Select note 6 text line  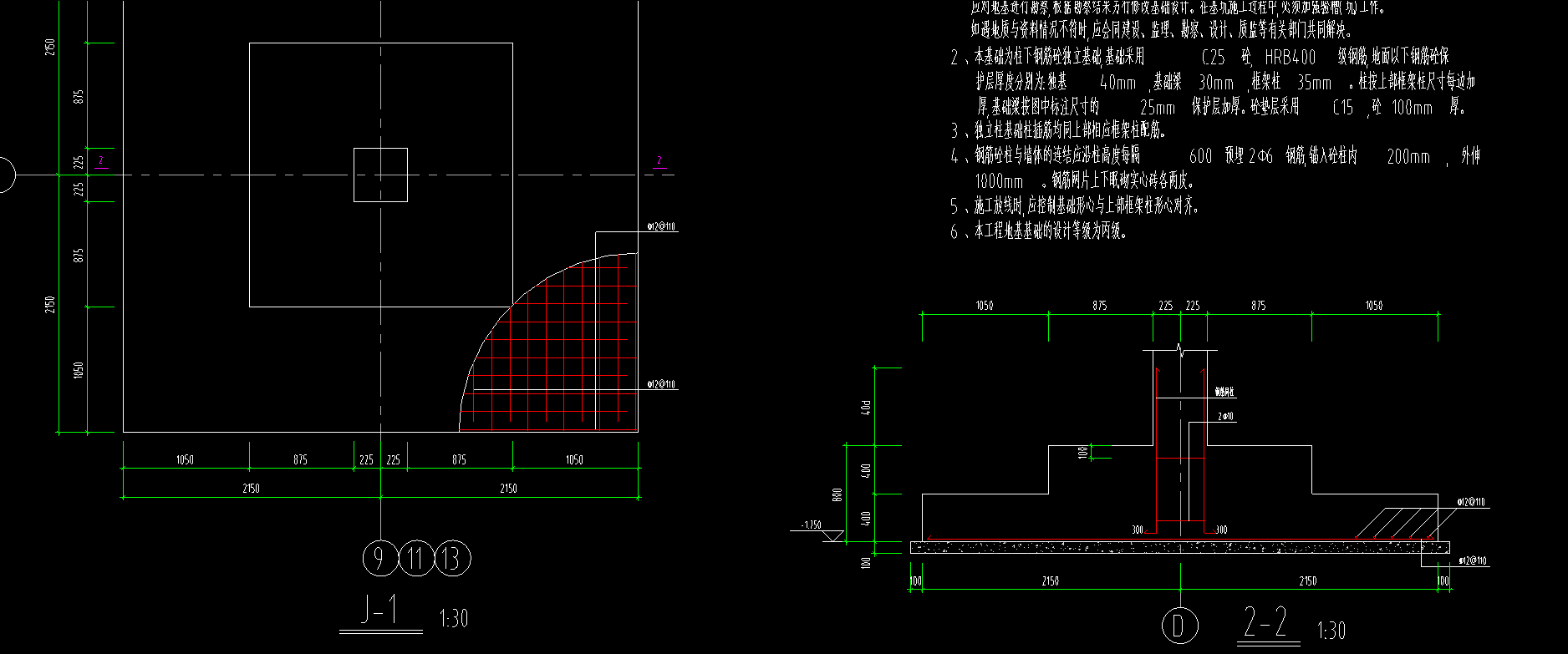click(1039, 231)
